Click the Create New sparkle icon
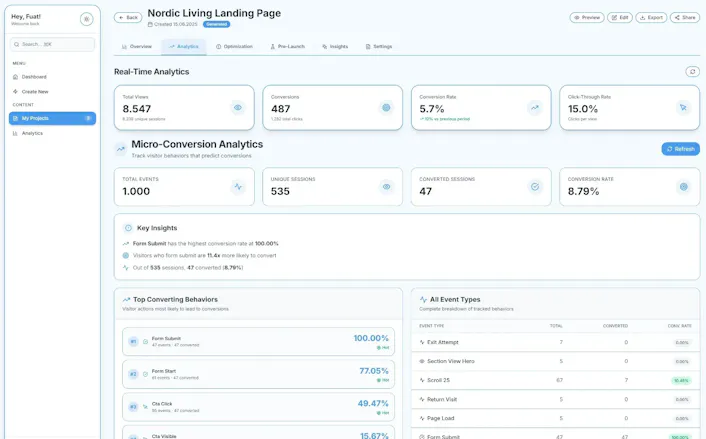706x439 pixels. tap(15, 91)
